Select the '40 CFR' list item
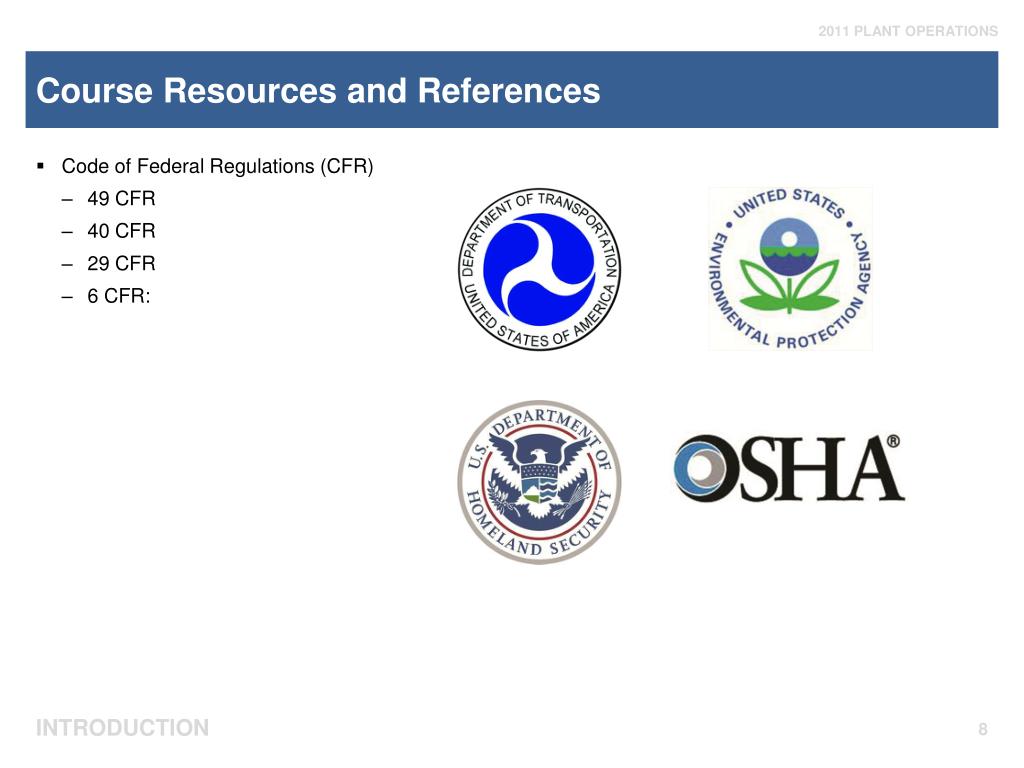 tap(121, 231)
